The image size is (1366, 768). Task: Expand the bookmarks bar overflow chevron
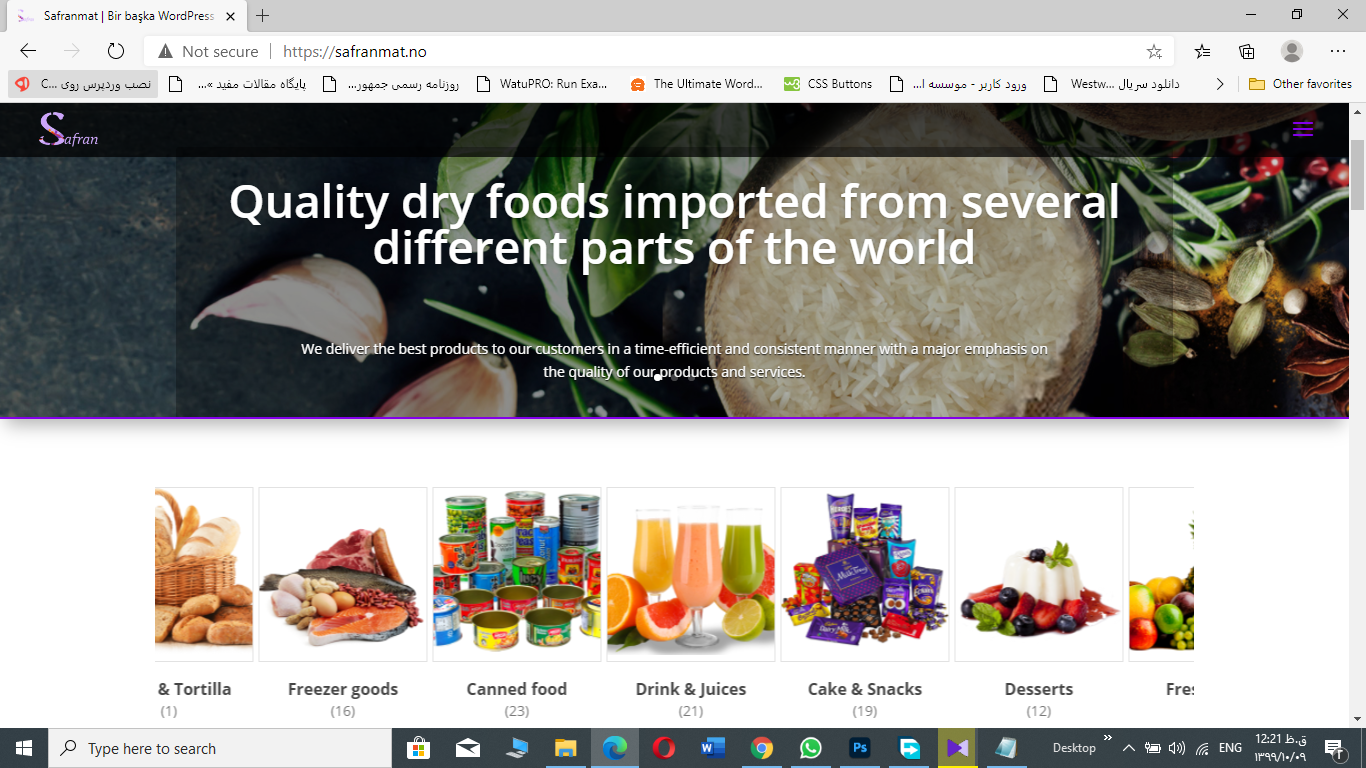[x=1219, y=84]
